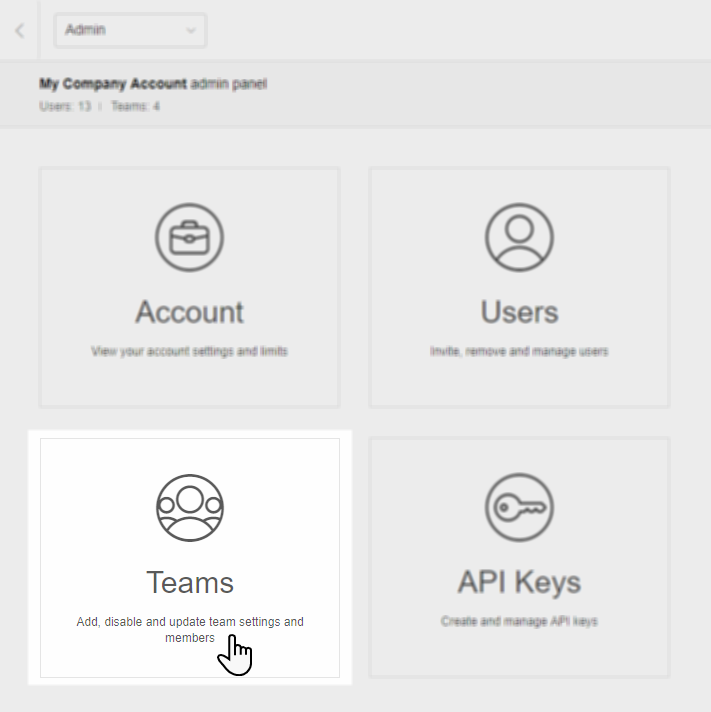Click the 'admin panel' text in header
The image size is (711, 712).
click(228, 84)
